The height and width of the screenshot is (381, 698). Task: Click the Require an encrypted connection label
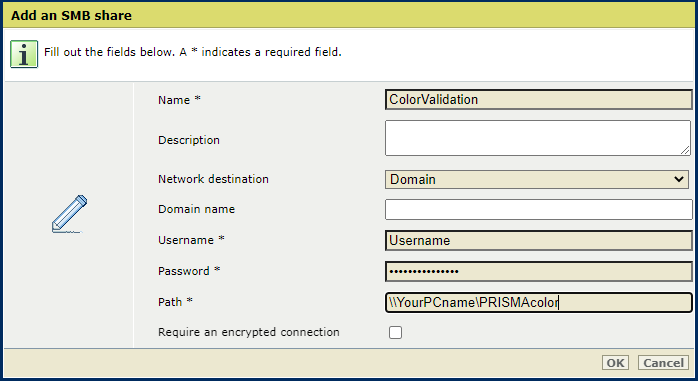tap(249, 332)
